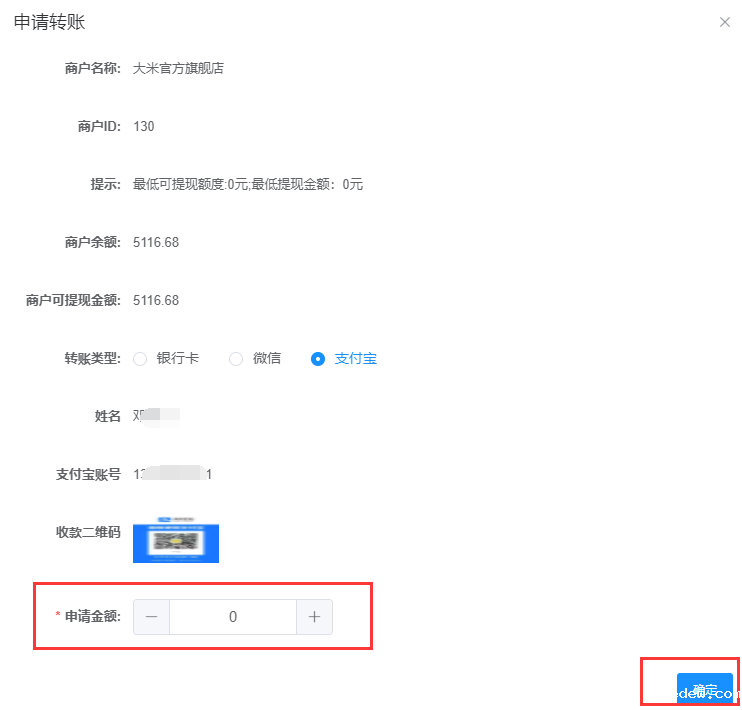The width and height of the screenshot is (742, 710).
Task: Click the 申请金额 number input field
Action: [233, 617]
